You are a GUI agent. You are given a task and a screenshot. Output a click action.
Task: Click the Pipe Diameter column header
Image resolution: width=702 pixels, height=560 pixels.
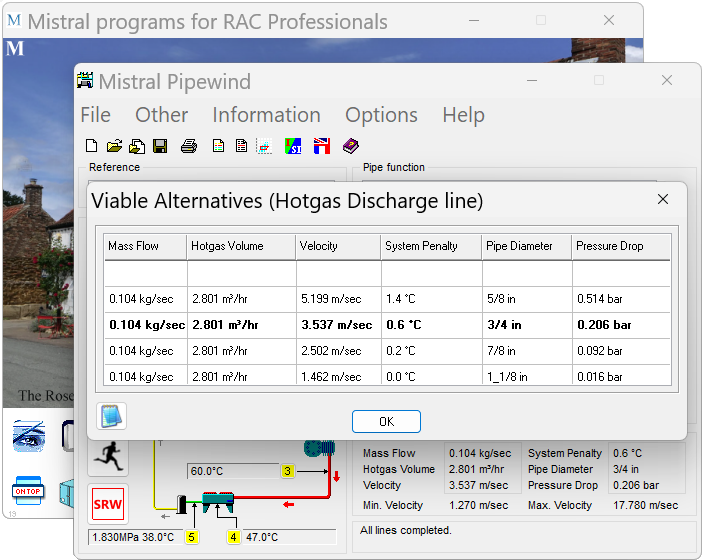click(x=527, y=246)
